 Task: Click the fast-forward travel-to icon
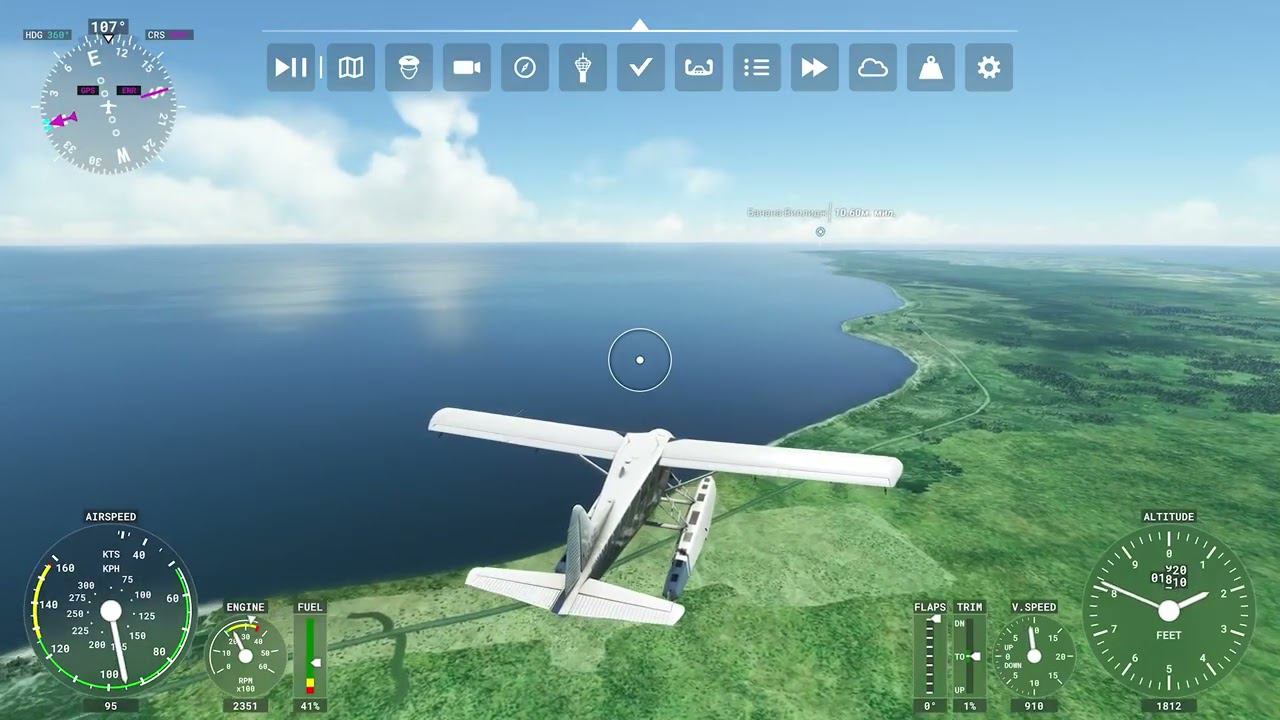[x=815, y=67]
